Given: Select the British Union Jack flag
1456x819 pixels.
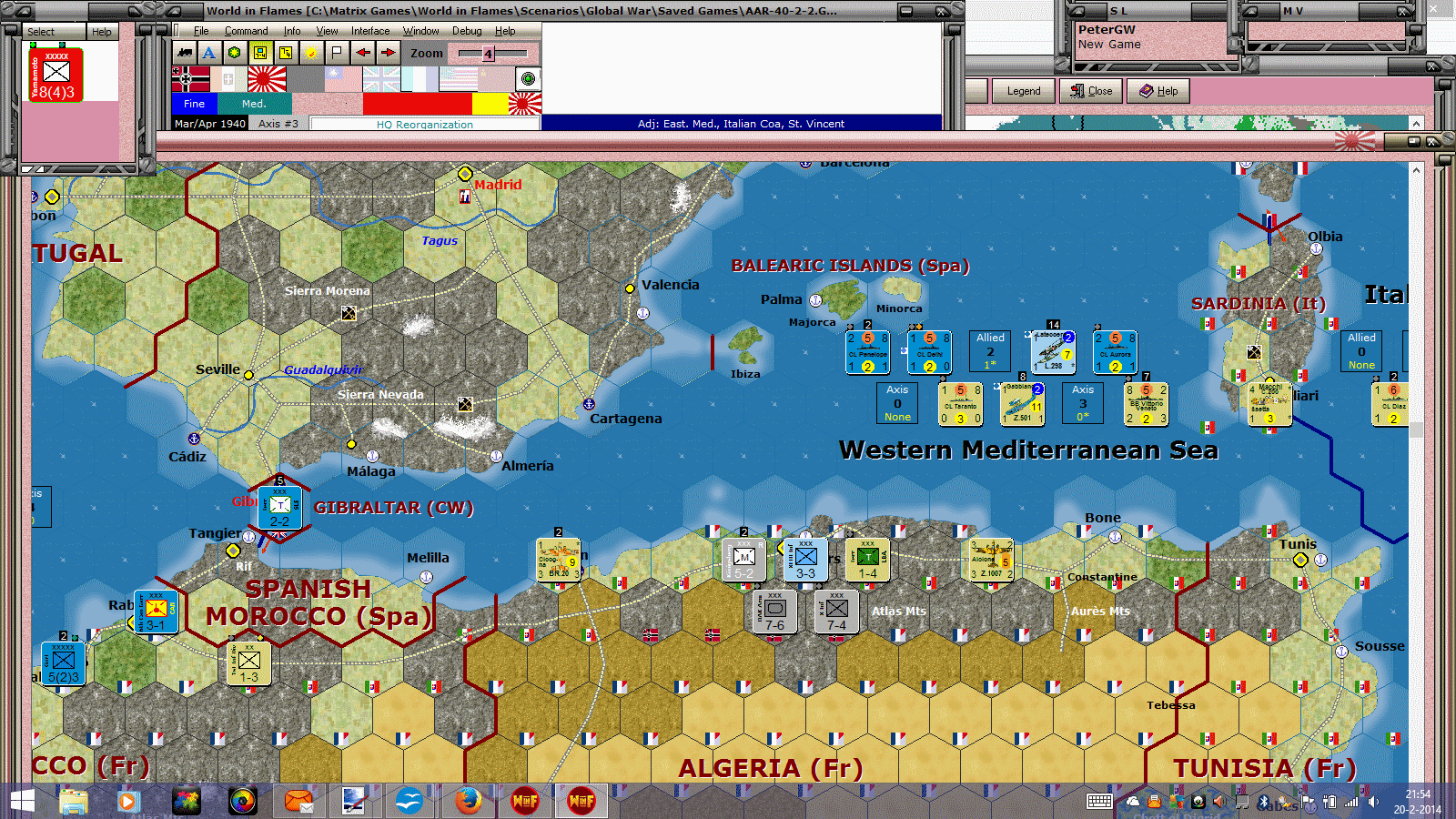Looking at the screenshot, I should [x=381, y=79].
